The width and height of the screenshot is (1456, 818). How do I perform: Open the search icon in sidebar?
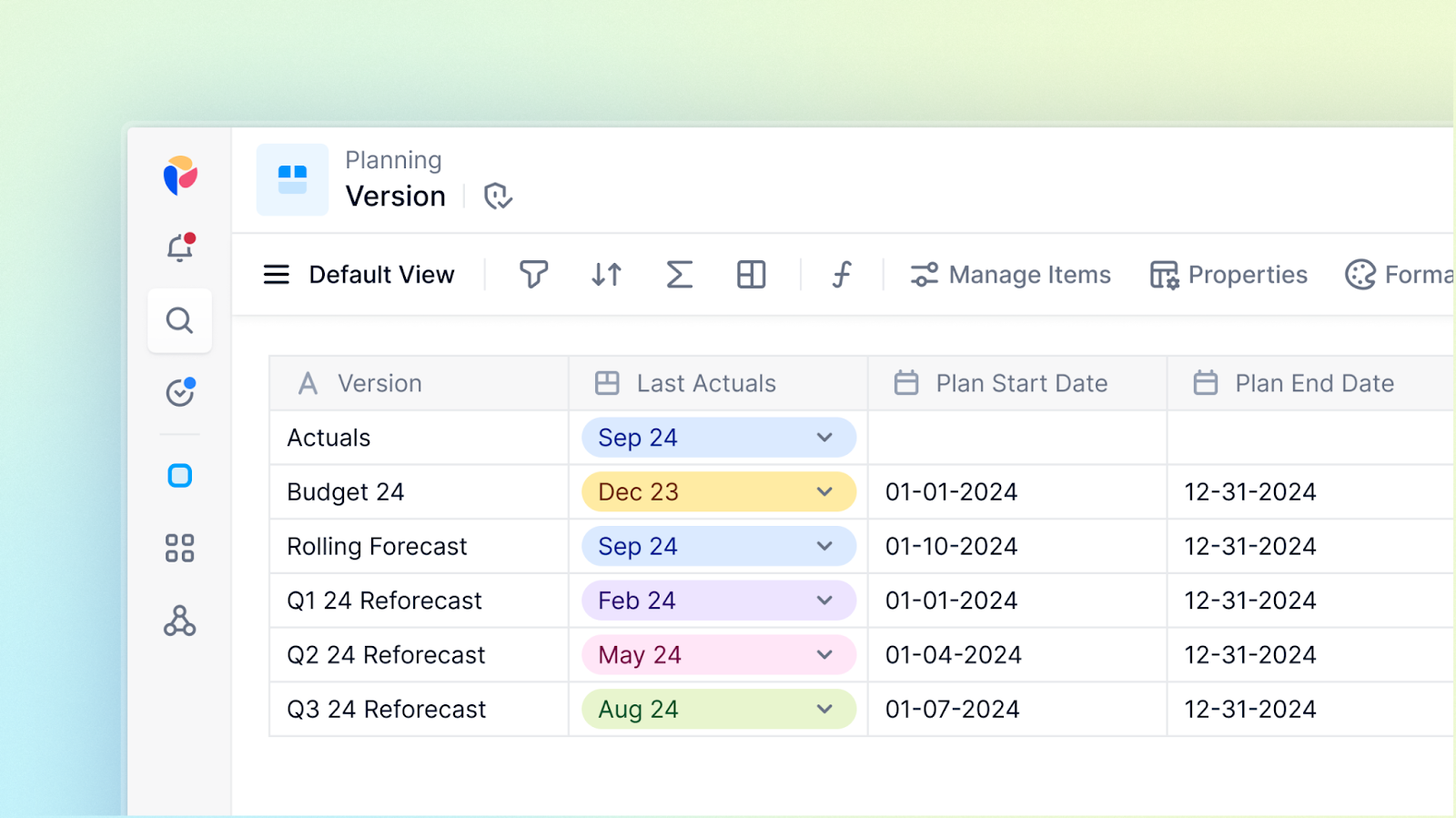pos(180,320)
